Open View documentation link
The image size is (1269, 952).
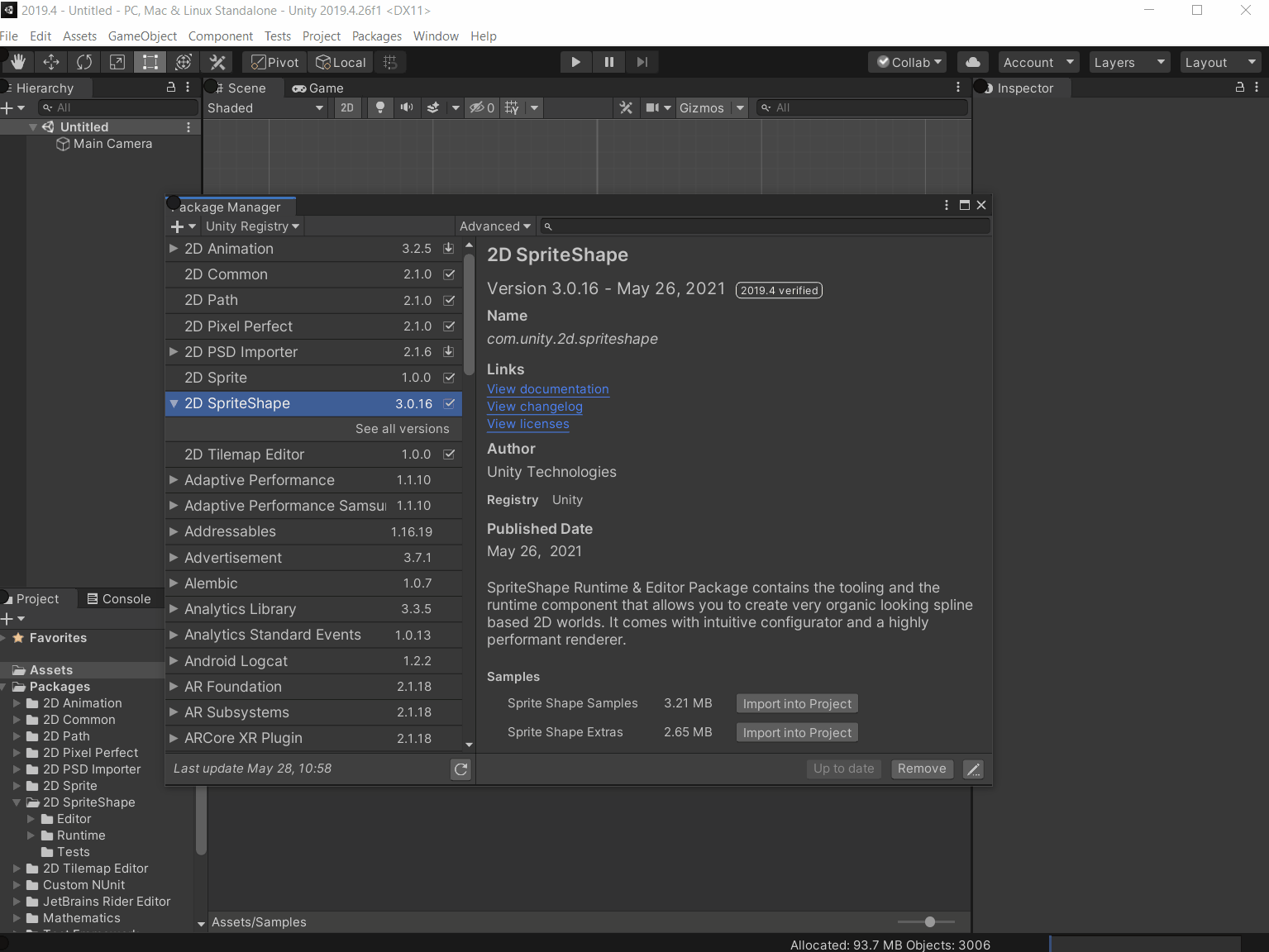547,389
